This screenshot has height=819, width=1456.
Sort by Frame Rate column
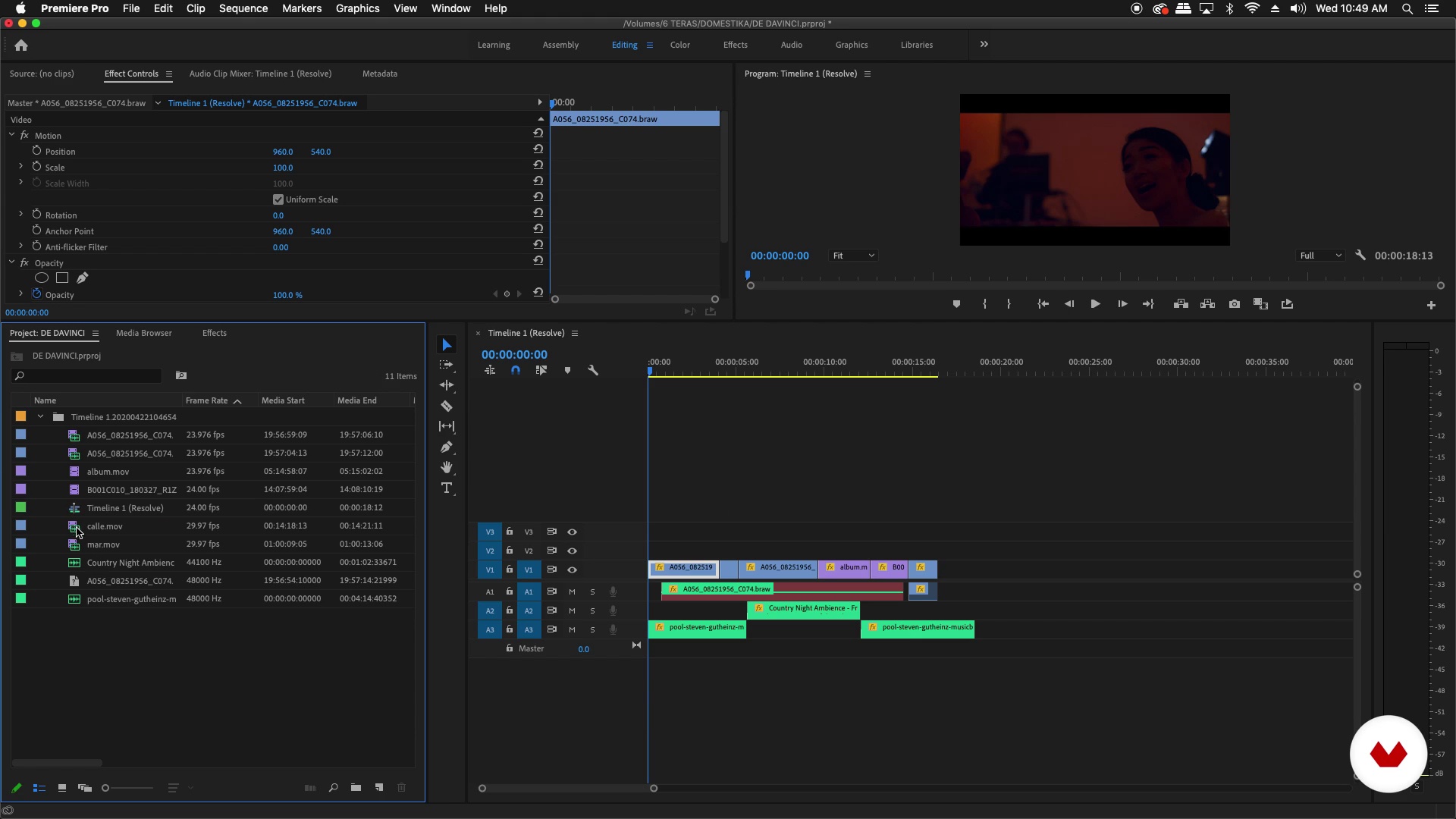coord(207,400)
